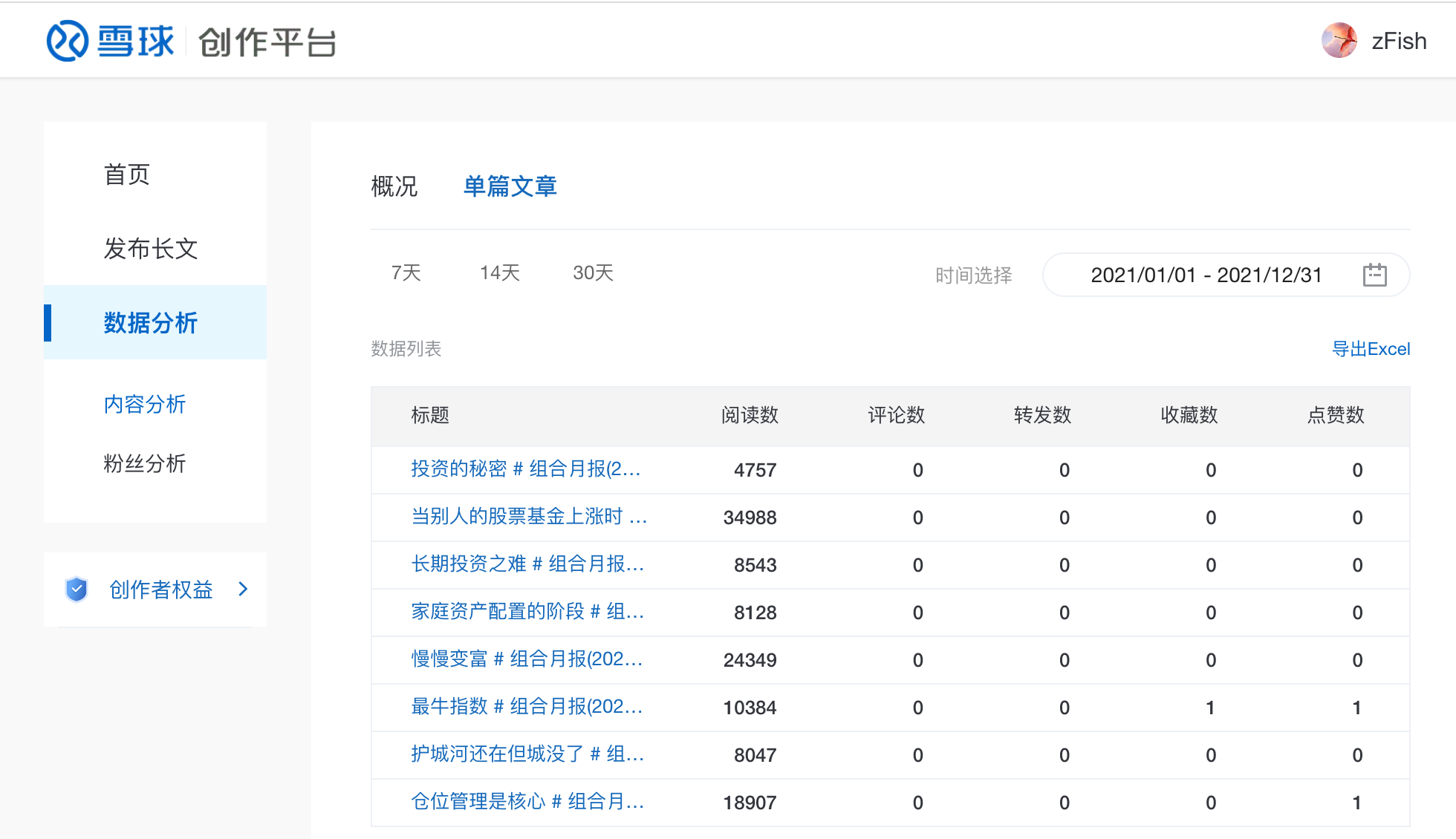1456x839 pixels.
Task: Choose the 30天 time range
Action: pyautogui.click(x=593, y=273)
